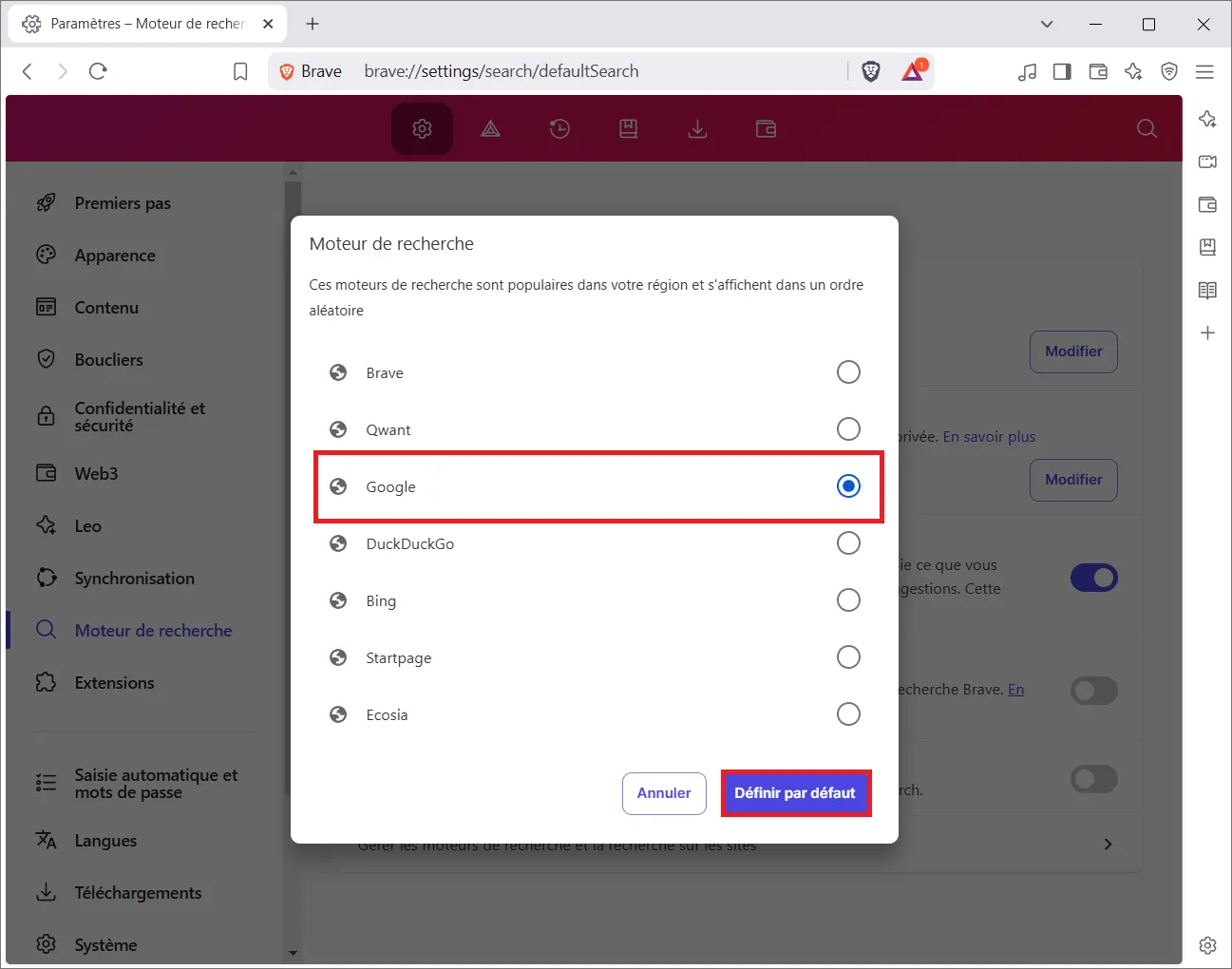The image size is (1232, 969).
Task: Click the settings search magnifier icon
Action: pos(1147,129)
